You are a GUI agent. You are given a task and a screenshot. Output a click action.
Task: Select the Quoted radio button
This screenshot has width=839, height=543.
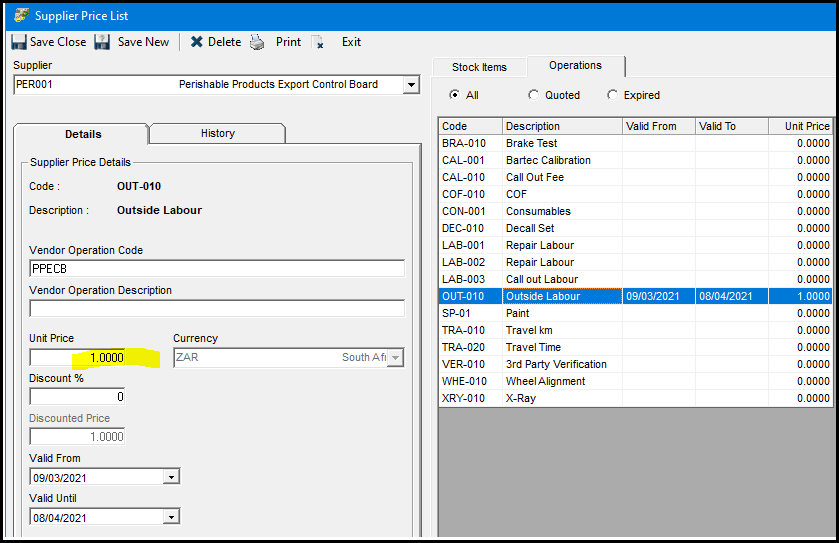(x=533, y=95)
